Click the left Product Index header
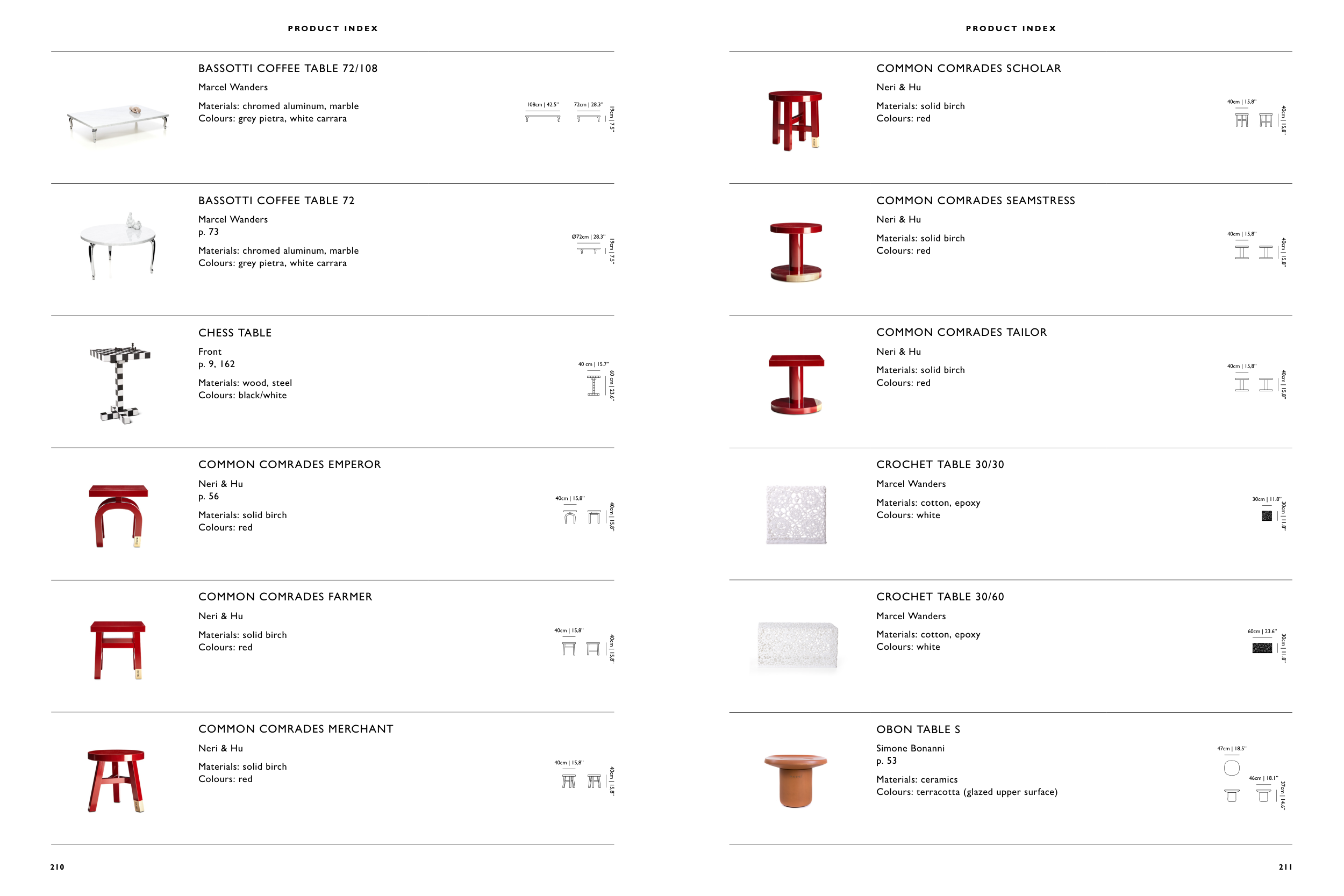This screenshot has width=1344, height=896. point(333,28)
